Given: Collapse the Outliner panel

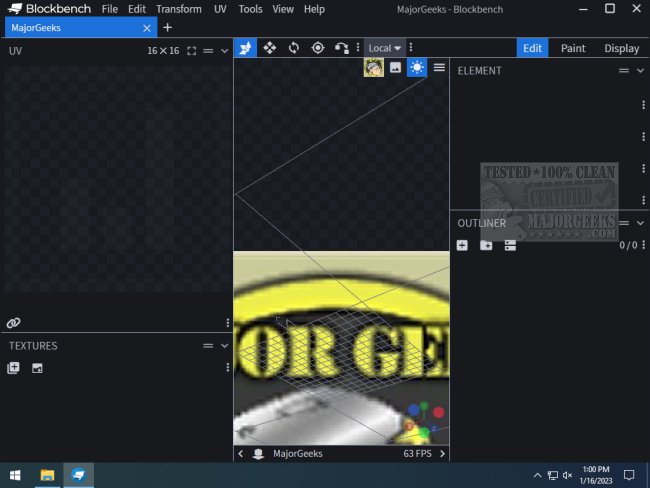Looking at the screenshot, I should pos(640,223).
